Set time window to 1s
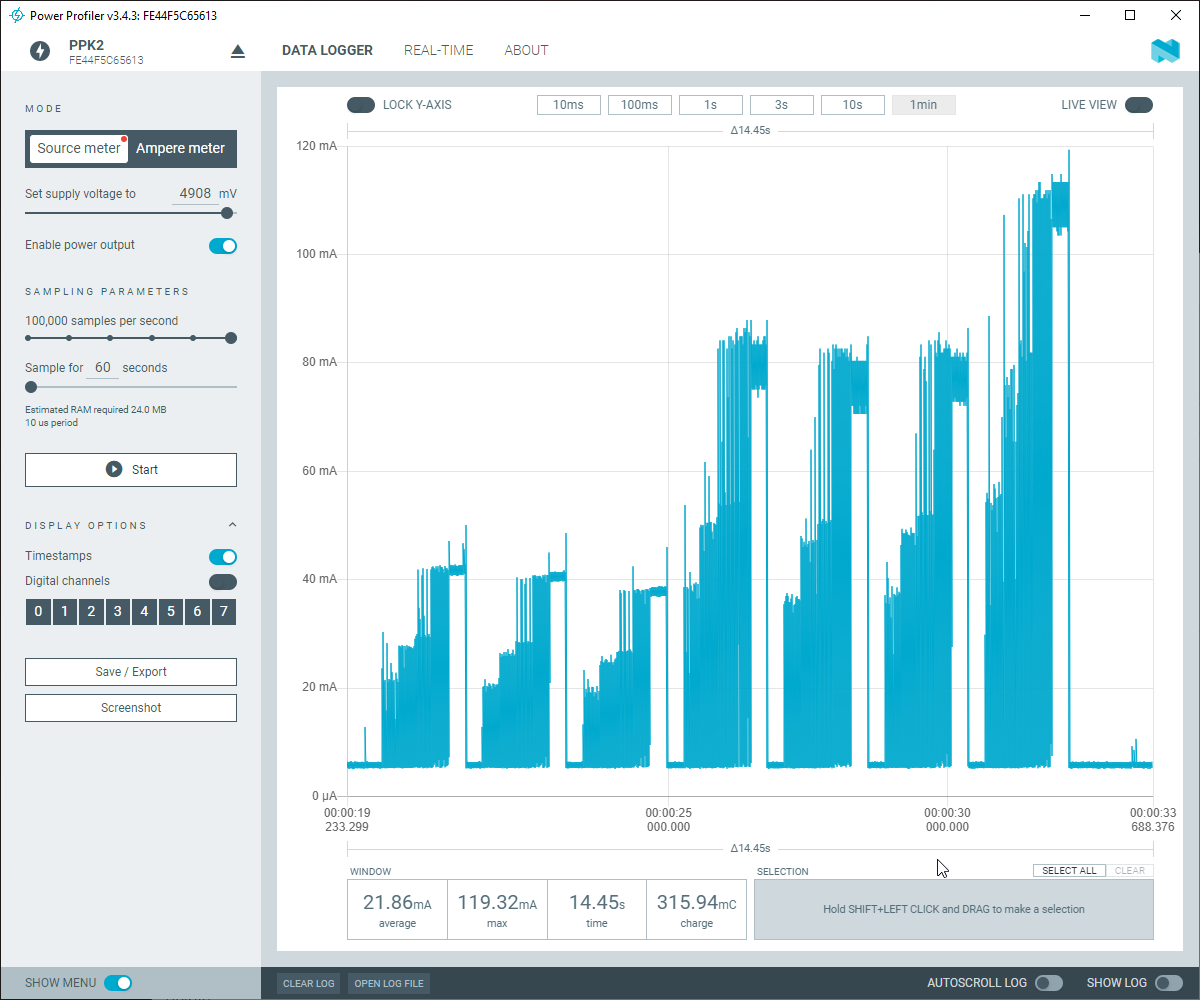 (710, 105)
